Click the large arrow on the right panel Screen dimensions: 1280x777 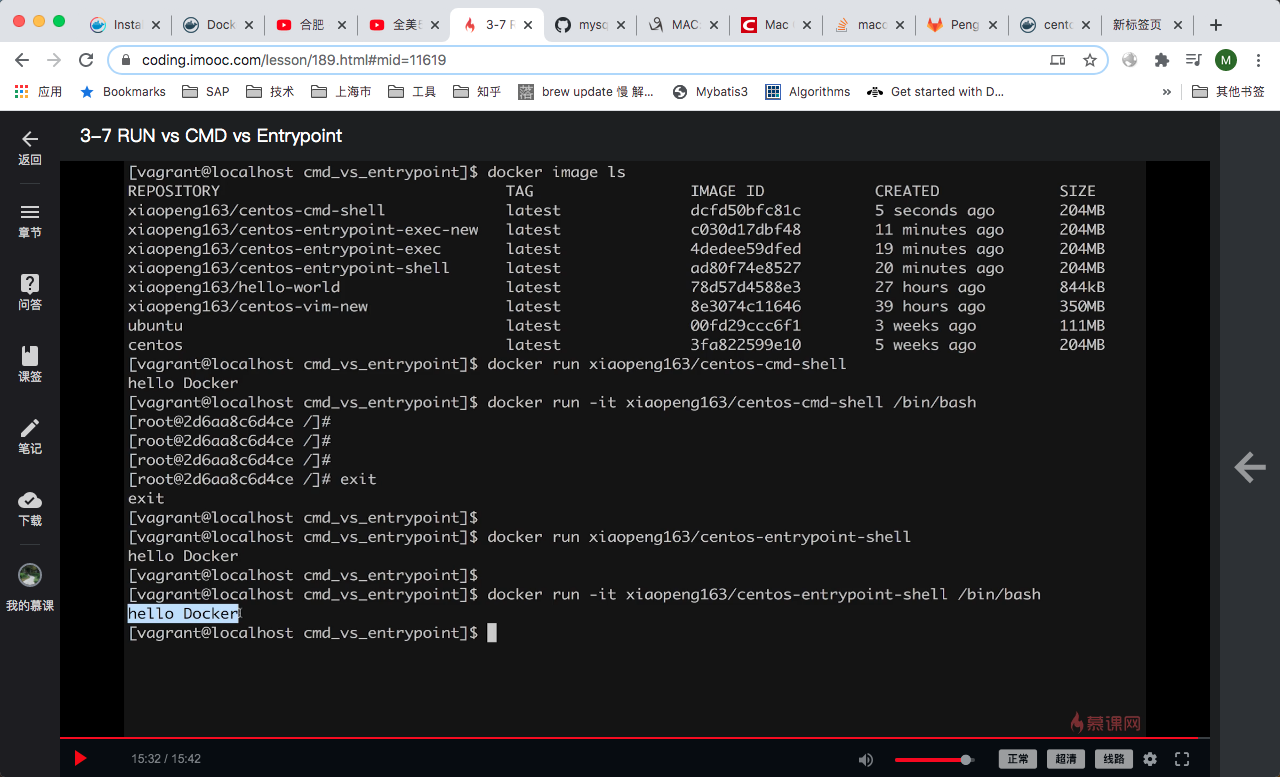click(1250, 467)
